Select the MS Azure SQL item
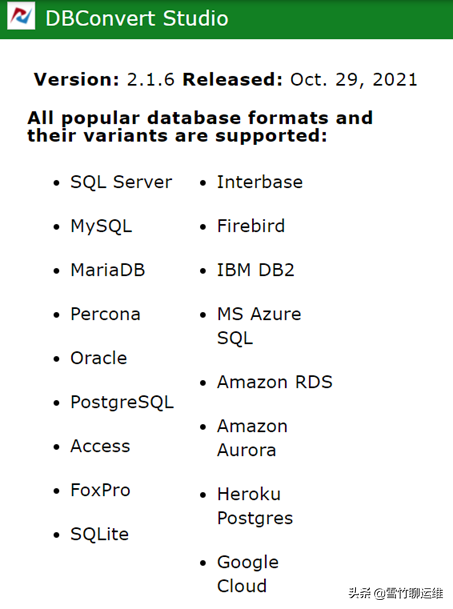 [x=259, y=325]
